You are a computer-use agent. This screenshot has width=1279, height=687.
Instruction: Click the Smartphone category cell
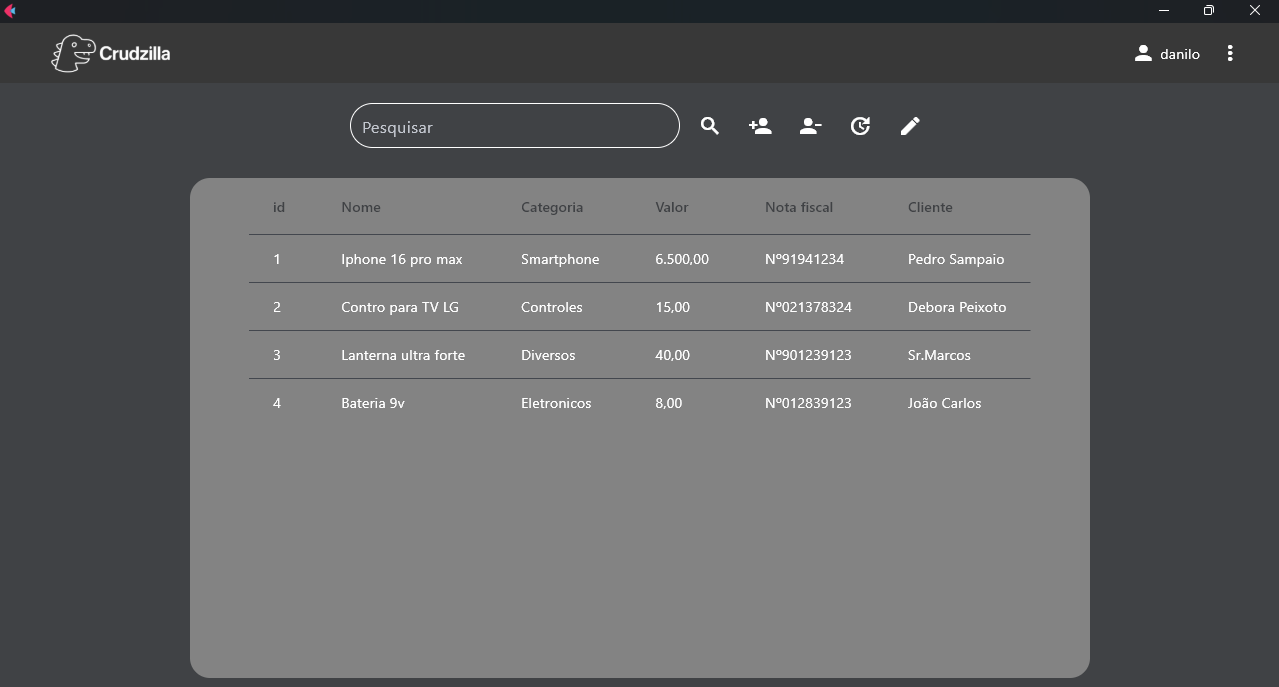coord(560,259)
